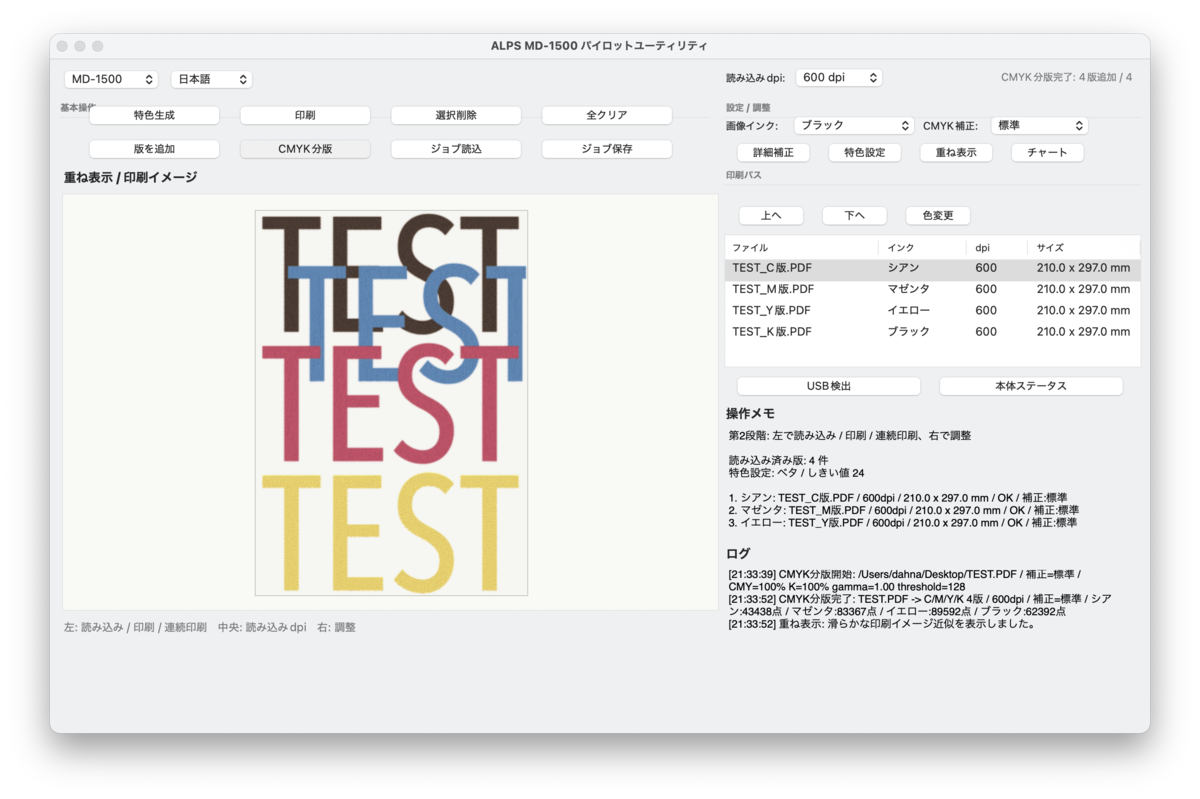The width and height of the screenshot is (1200, 799).
Task: Click the ジョブ保存 button
Action: click(x=607, y=149)
